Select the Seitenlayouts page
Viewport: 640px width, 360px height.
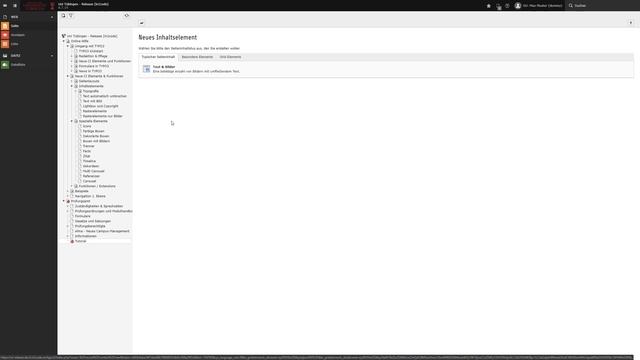[x=89, y=81]
